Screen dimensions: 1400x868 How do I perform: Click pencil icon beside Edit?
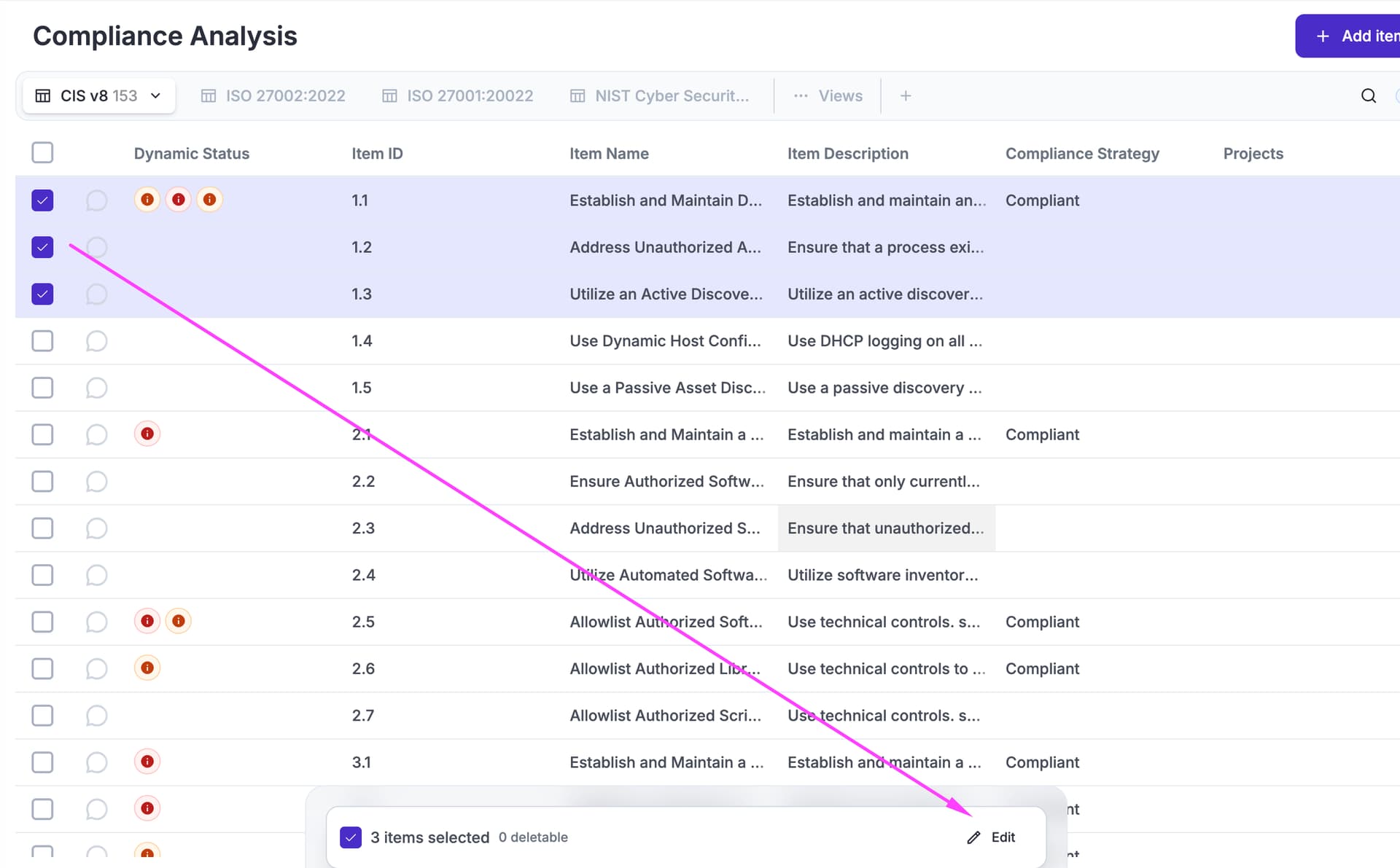tap(973, 837)
